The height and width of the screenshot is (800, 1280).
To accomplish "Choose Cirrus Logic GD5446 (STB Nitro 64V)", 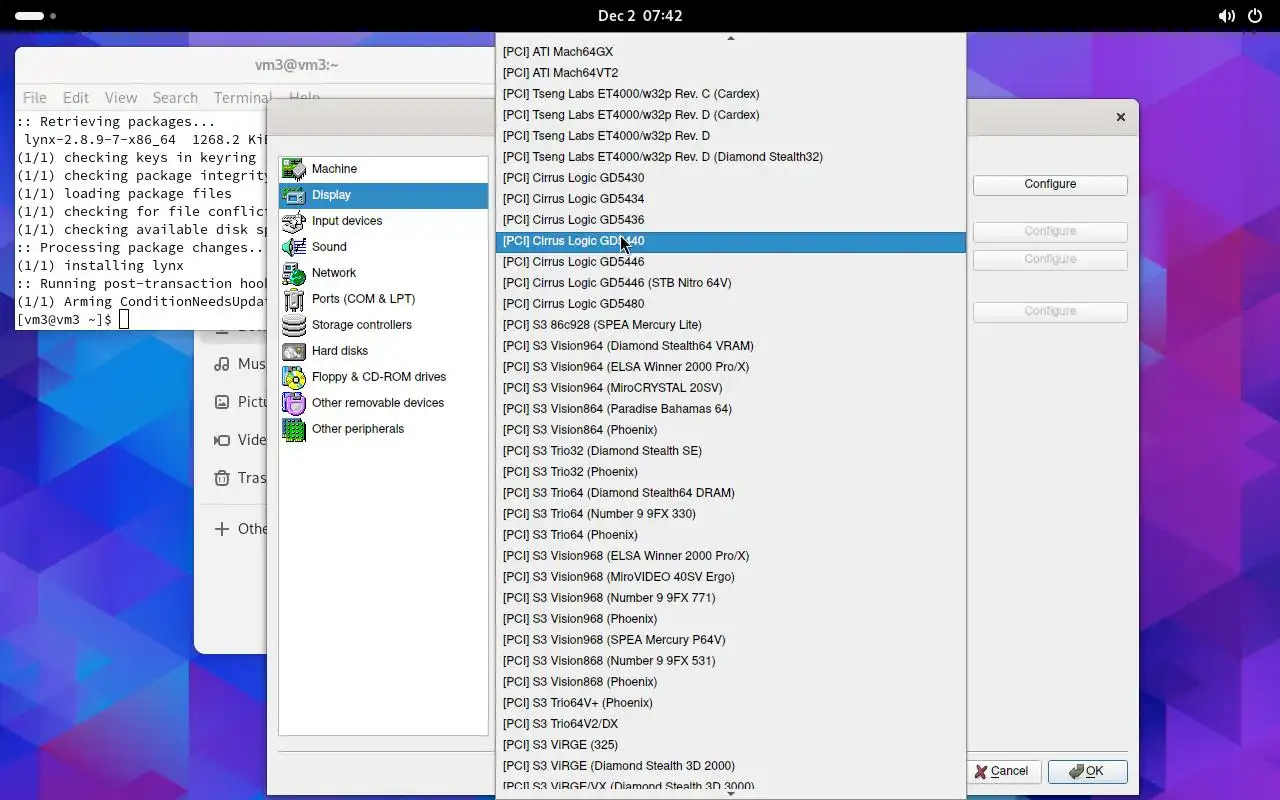I will pyautogui.click(x=731, y=283).
